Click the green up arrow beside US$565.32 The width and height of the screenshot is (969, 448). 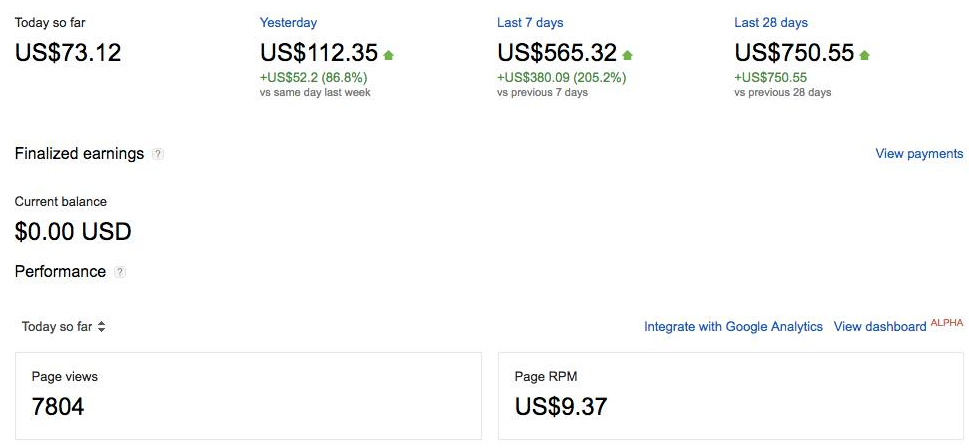coord(626,55)
